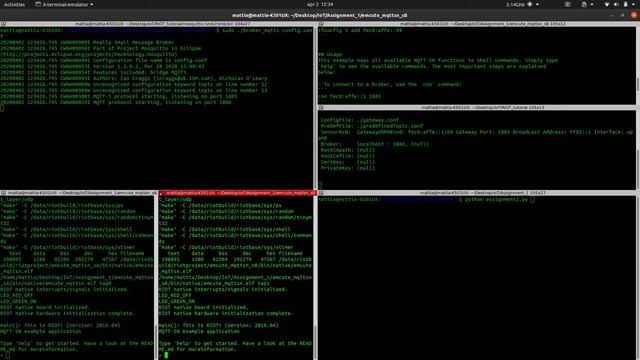Click the battery status icon
The width and height of the screenshot is (640, 360).
tap(625, 4)
